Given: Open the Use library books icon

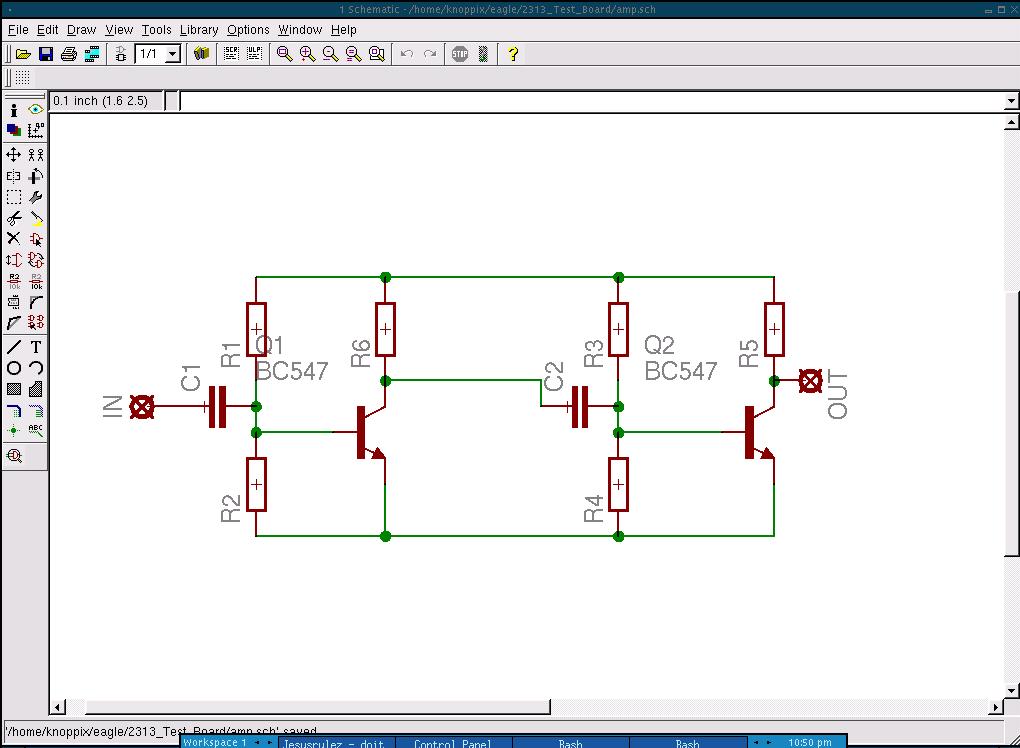Looking at the screenshot, I should [202, 54].
